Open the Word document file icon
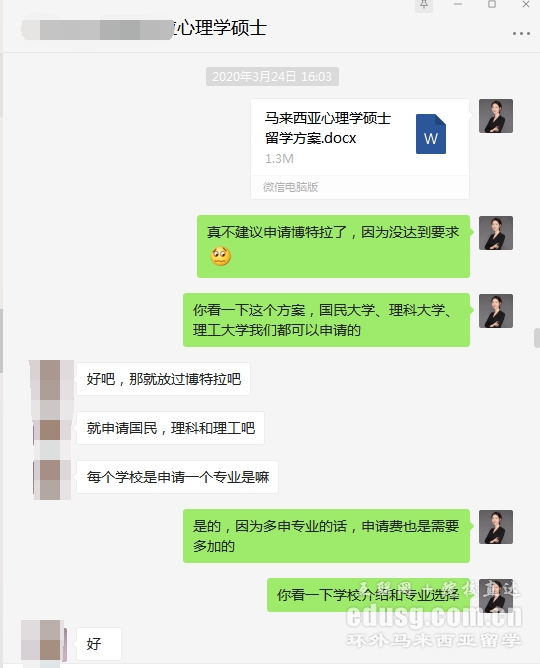 431,134
